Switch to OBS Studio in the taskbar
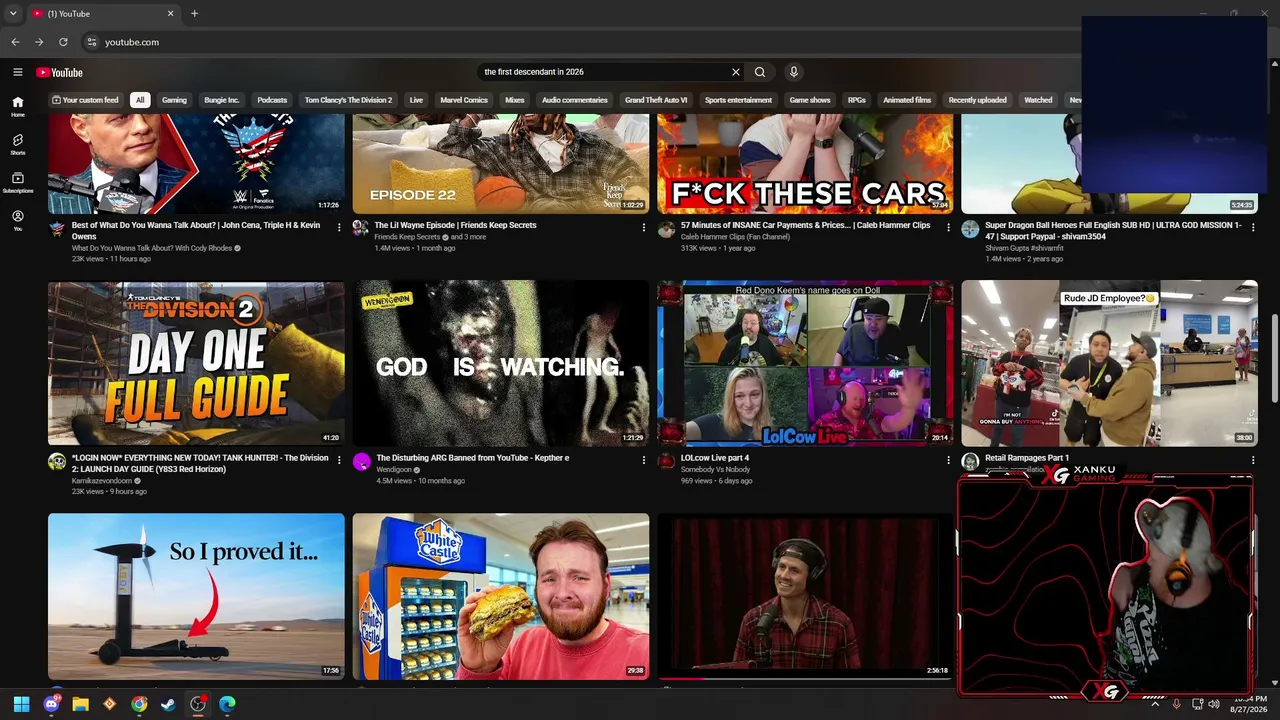Viewport: 1280px width, 720px height. coord(198,704)
